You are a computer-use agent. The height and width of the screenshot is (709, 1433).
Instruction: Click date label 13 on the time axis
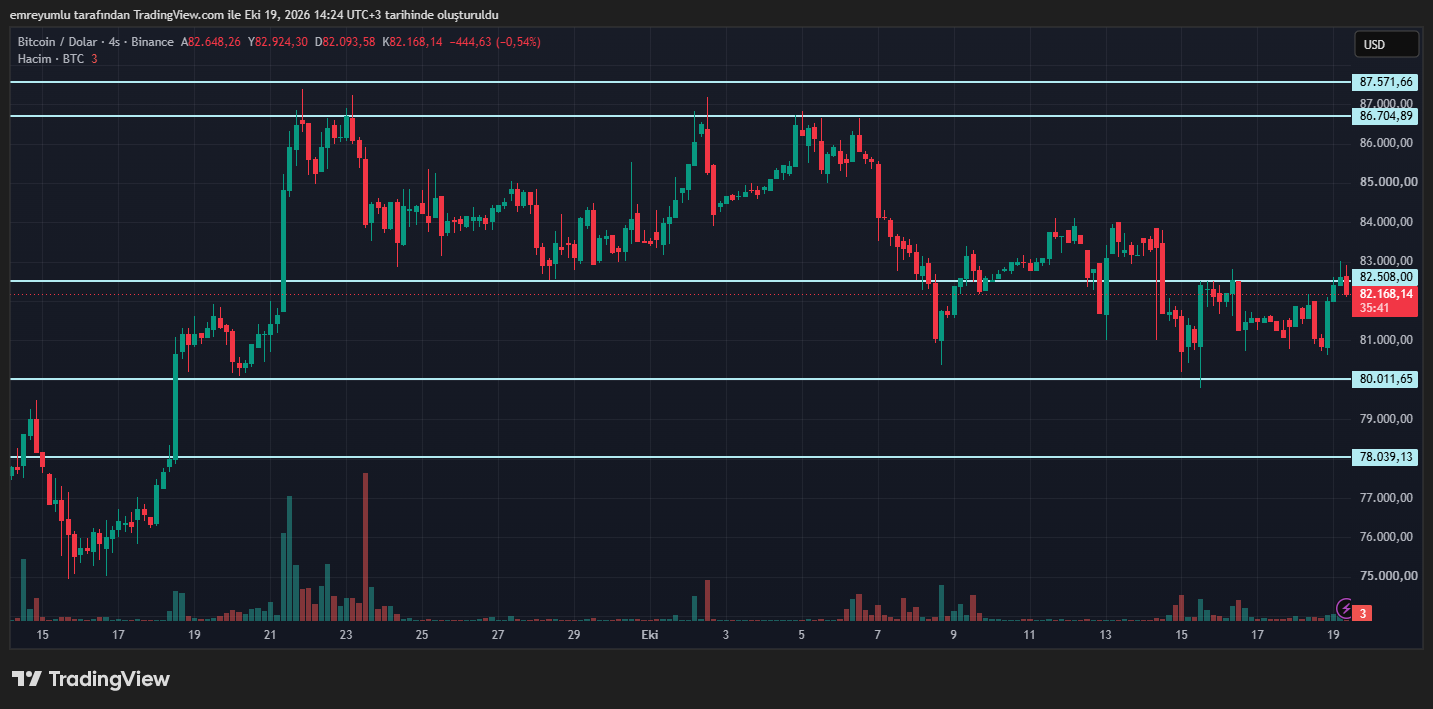tap(1105, 635)
